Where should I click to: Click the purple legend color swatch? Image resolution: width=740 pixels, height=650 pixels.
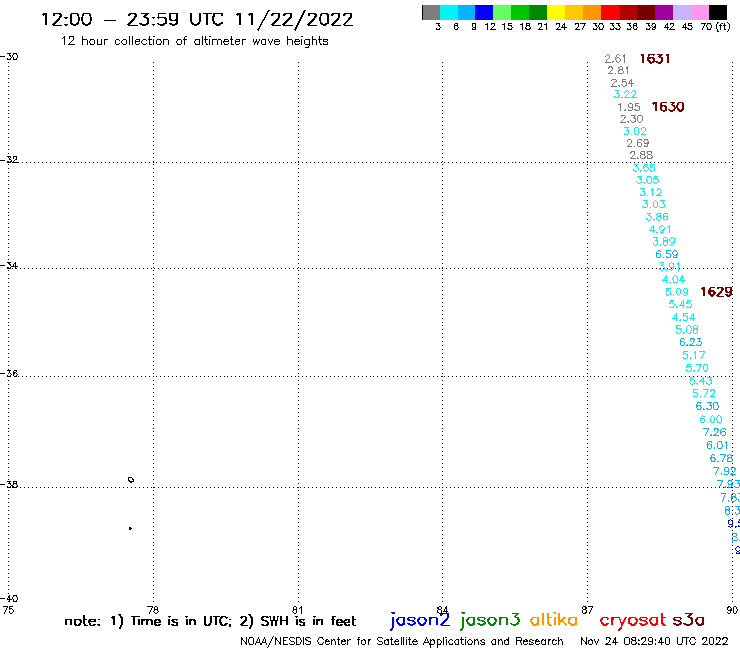(x=664, y=12)
